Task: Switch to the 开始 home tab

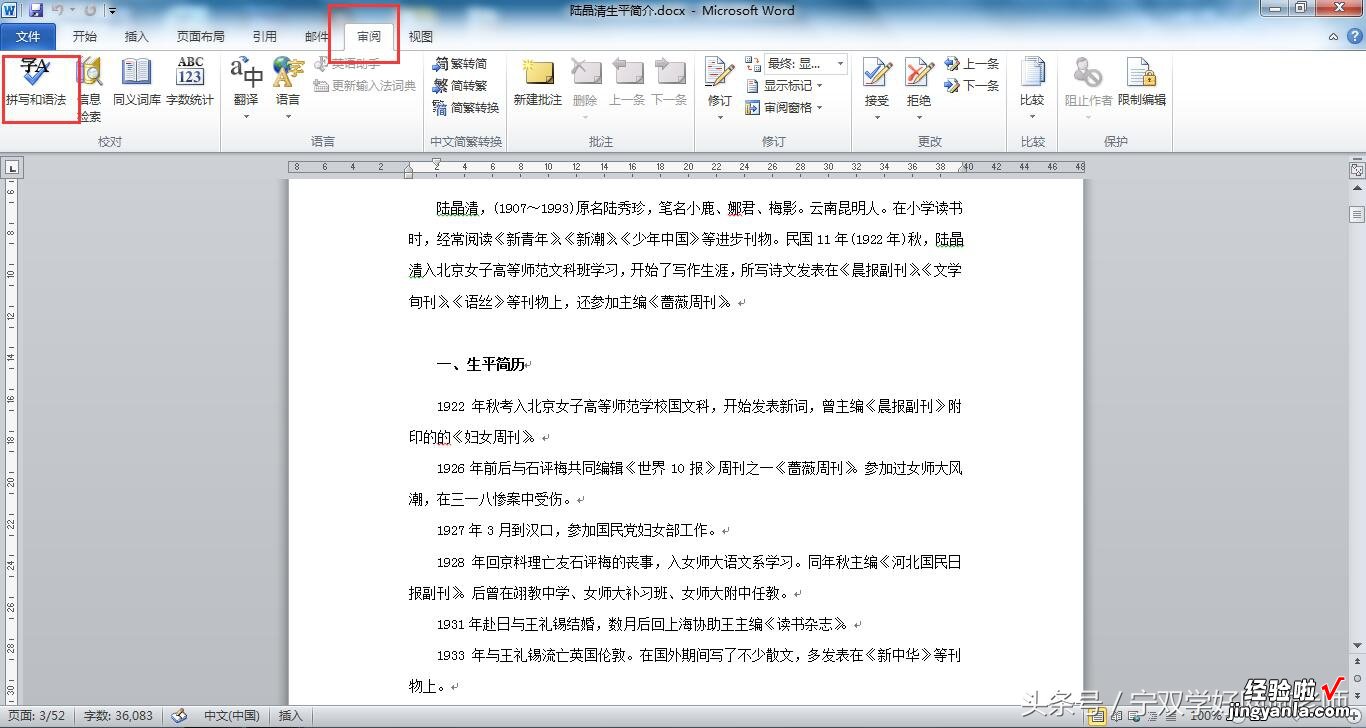Action: point(85,36)
